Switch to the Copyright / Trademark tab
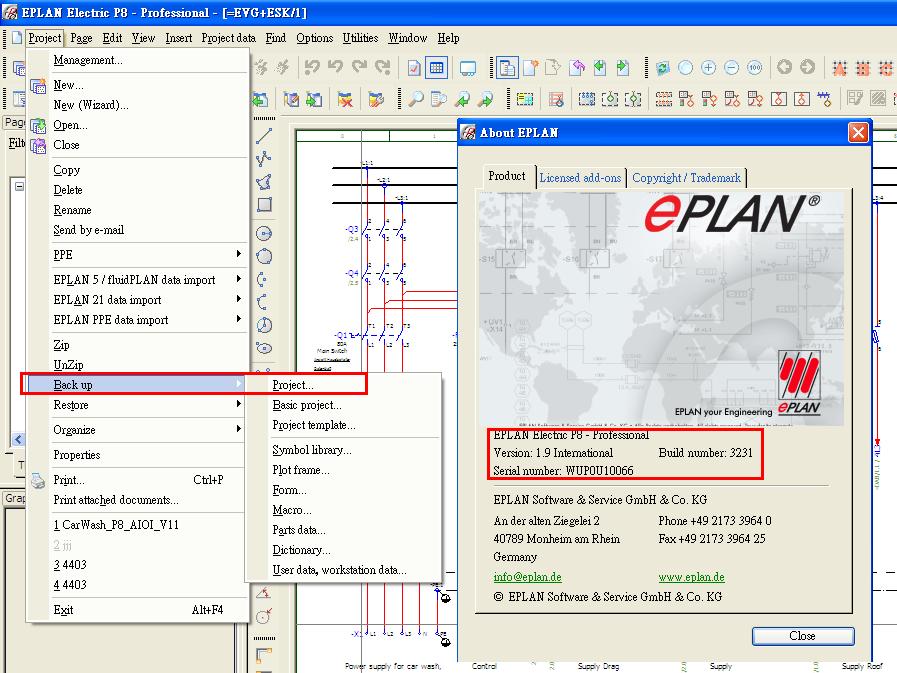897x673 pixels. pyautogui.click(x=686, y=178)
